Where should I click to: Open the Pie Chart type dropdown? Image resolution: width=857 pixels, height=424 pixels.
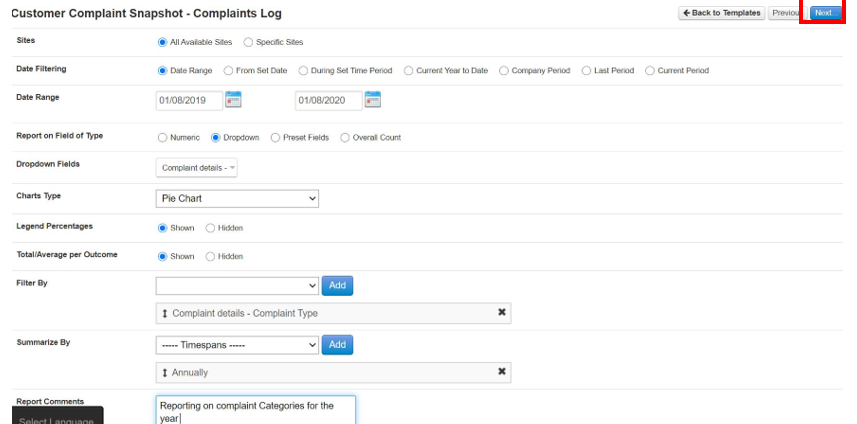tap(237, 198)
